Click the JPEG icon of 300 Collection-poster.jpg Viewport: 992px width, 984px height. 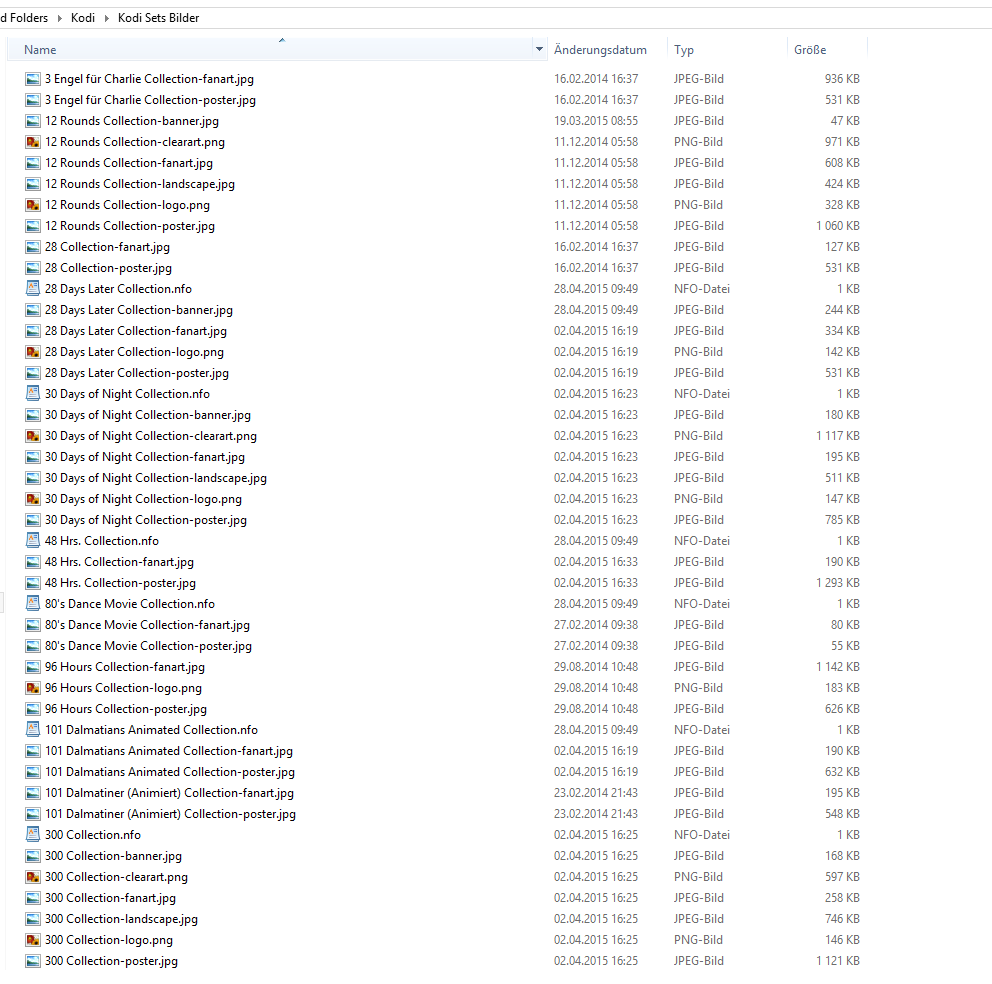[x=33, y=961]
